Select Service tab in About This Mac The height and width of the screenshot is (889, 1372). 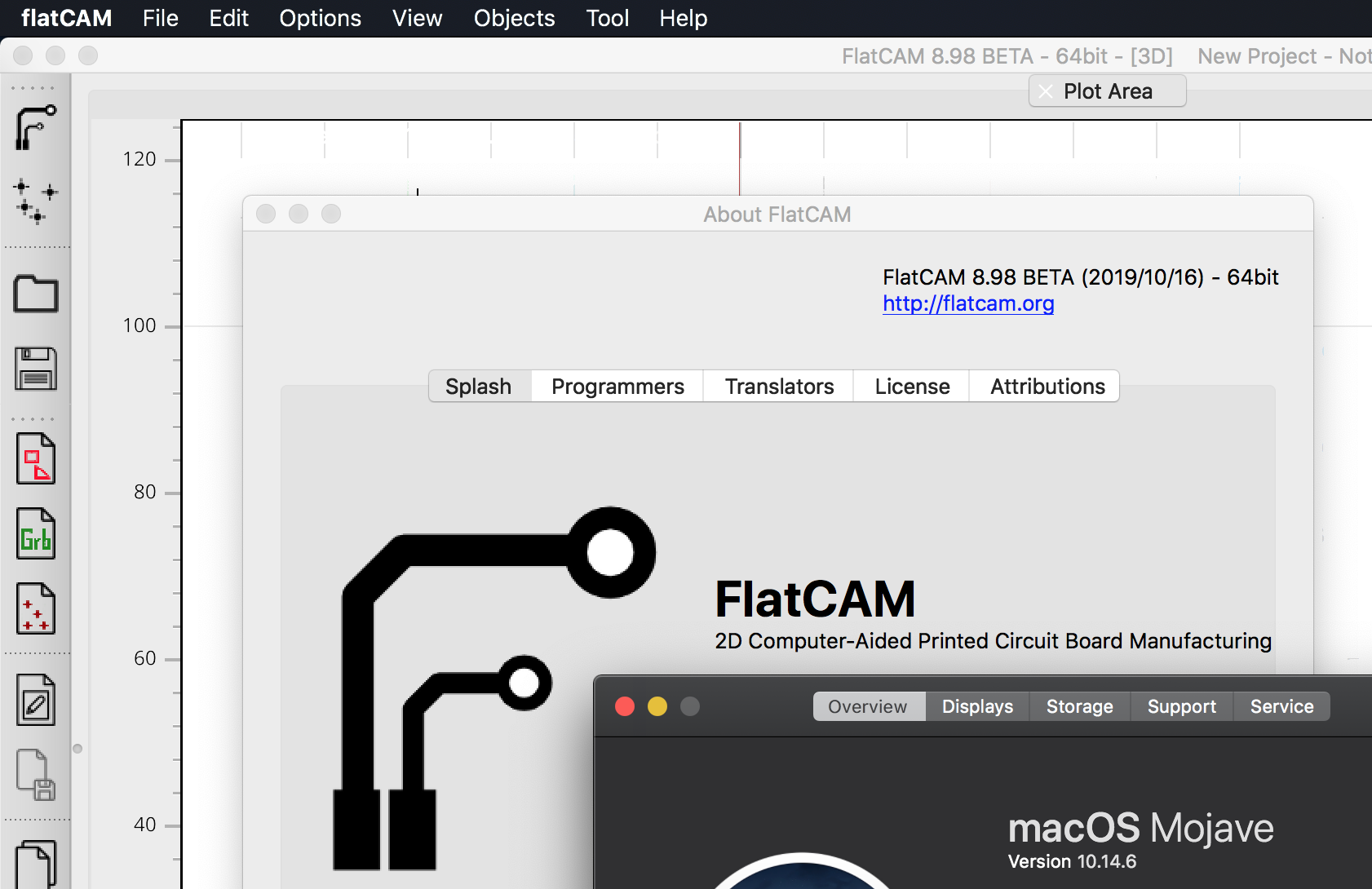point(1281,706)
